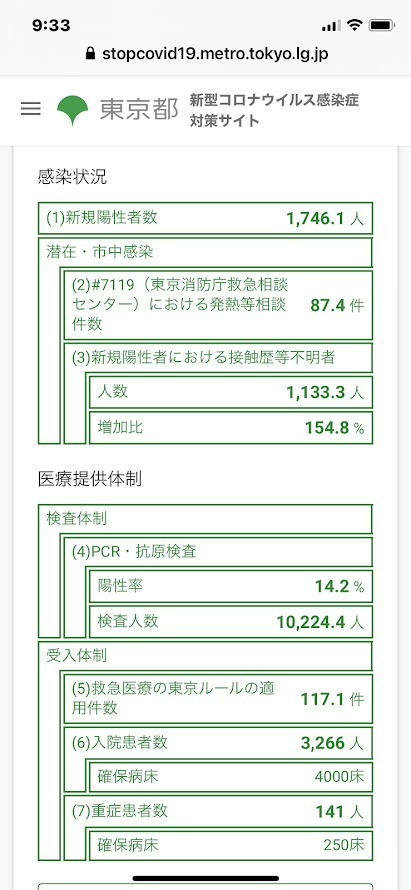The height and width of the screenshot is (890, 411).
Task: Select (3)新規陽性者における接触歴等不明者 header
Action: pos(218,358)
